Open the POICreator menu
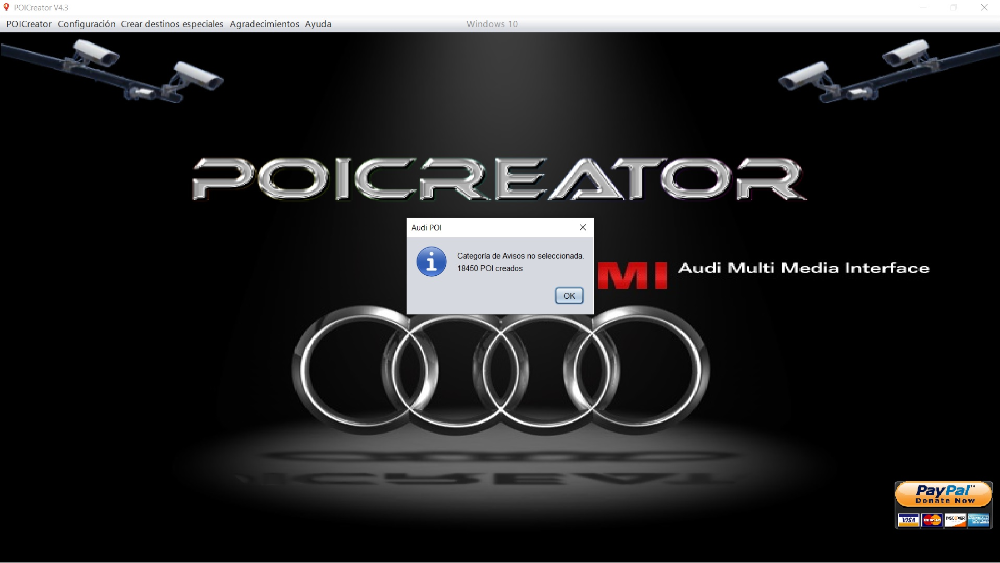The image size is (1000, 563). coord(29,24)
